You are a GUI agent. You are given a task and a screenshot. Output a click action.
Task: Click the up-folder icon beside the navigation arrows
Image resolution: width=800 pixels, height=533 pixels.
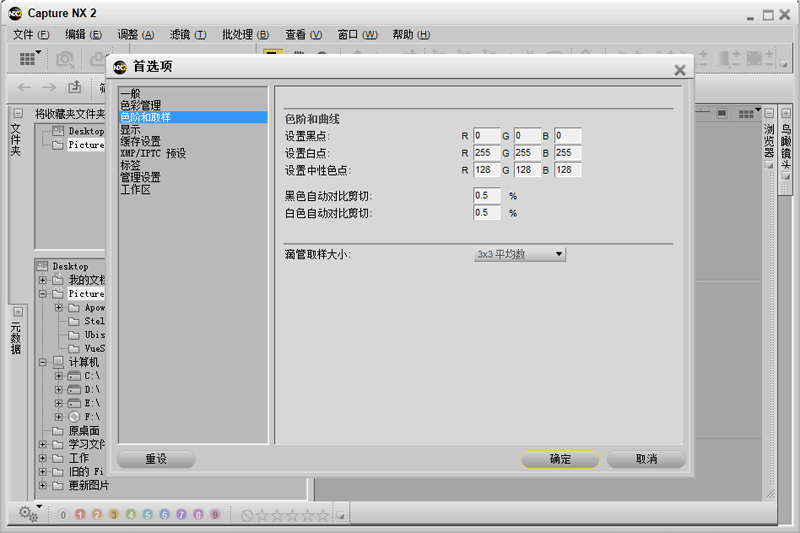click(x=75, y=87)
